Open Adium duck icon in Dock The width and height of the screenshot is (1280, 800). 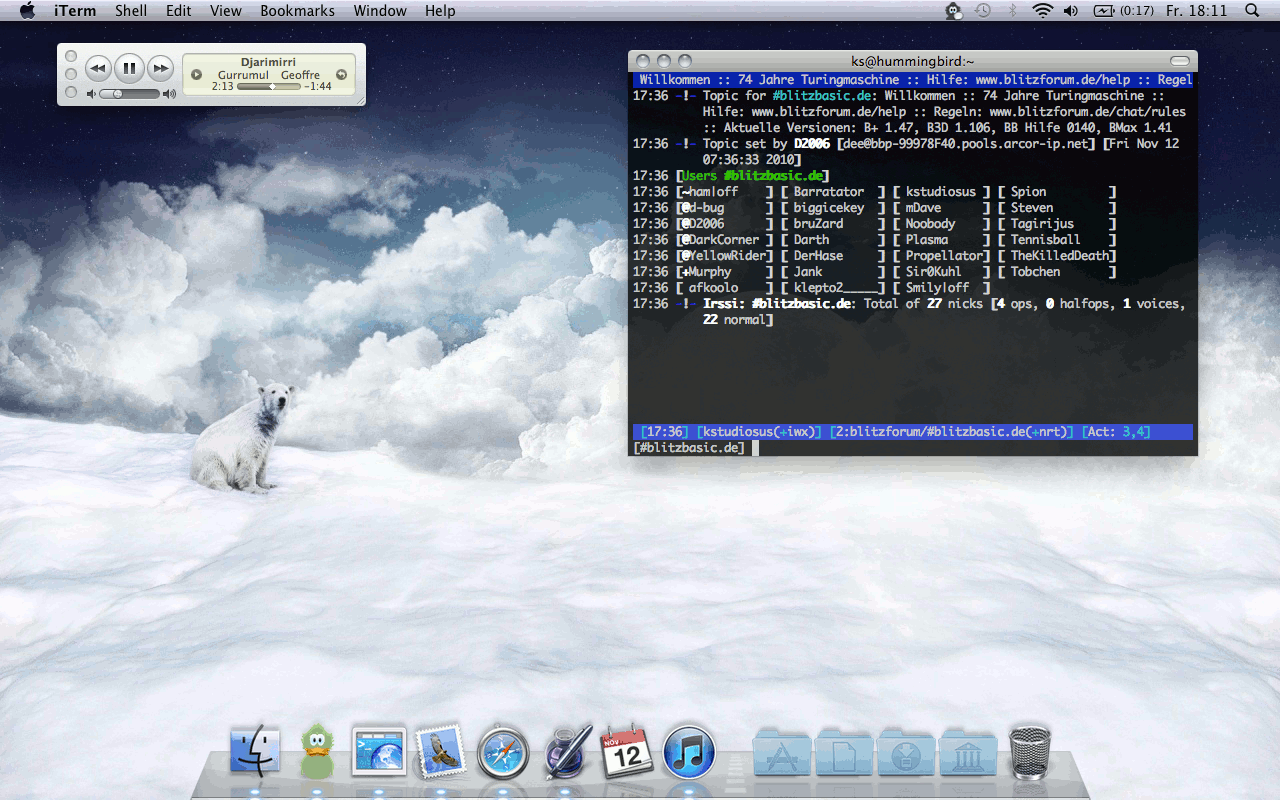pyautogui.click(x=317, y=752)
